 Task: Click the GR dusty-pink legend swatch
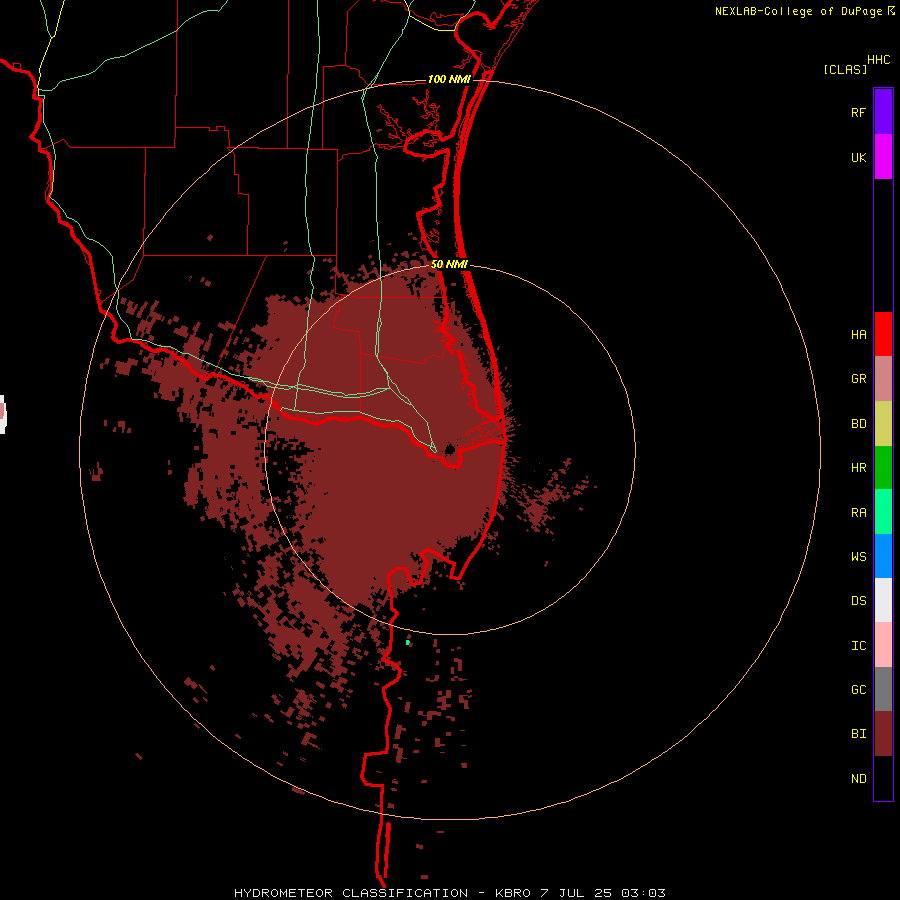point(883,378)
